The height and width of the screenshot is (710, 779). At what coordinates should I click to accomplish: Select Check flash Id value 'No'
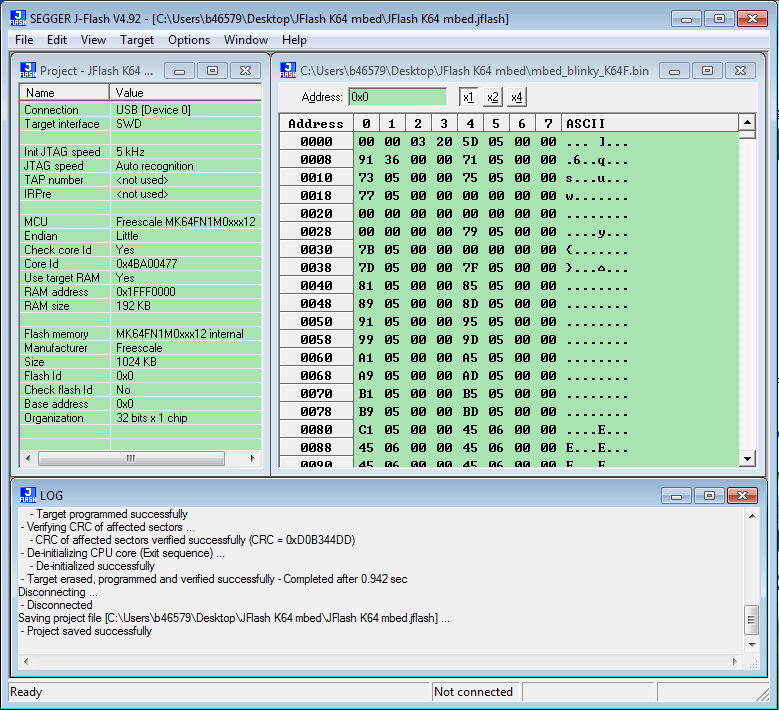(x=123, y=390)
